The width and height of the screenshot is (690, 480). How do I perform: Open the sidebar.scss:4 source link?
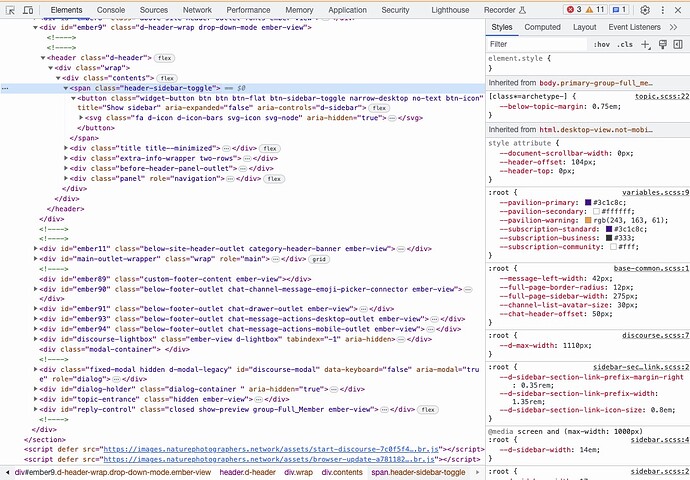click(660, 440)
